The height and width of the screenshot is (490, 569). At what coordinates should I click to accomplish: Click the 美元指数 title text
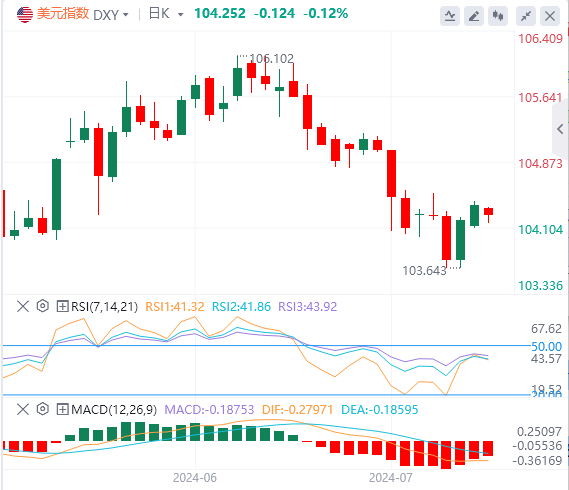(63, 14)
